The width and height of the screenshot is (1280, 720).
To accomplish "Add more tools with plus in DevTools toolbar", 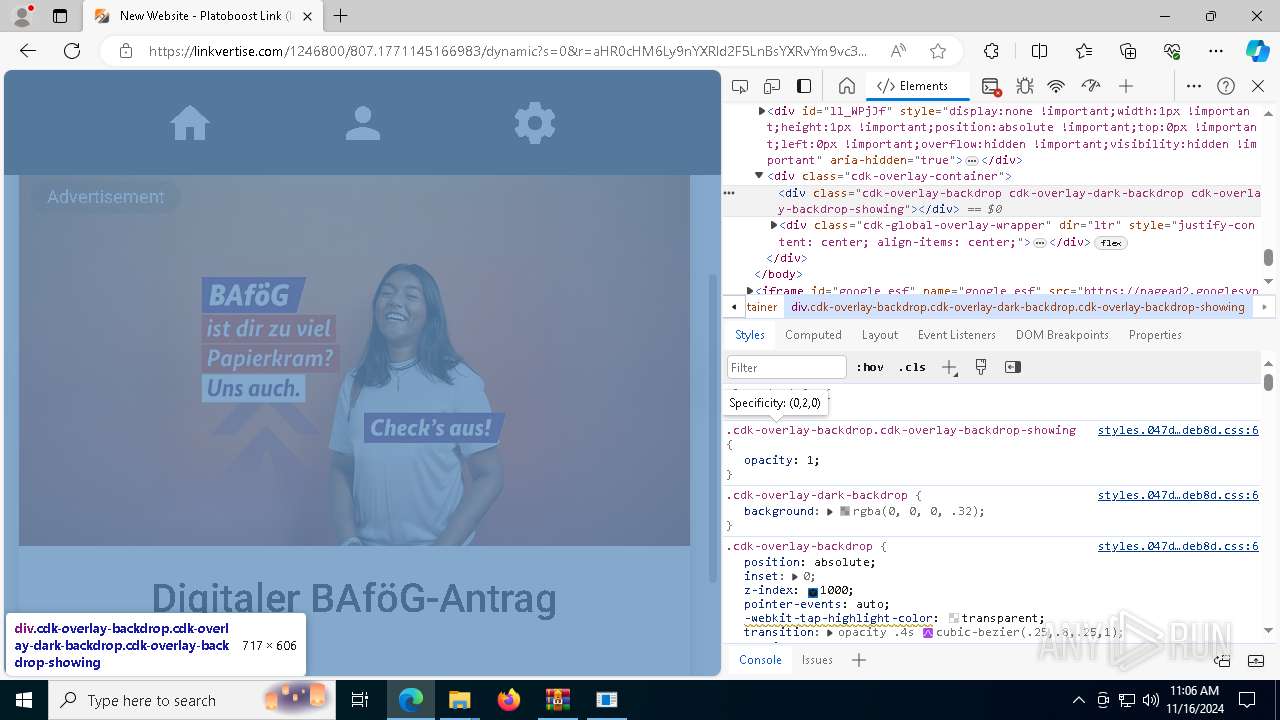I will [1126, 86].
